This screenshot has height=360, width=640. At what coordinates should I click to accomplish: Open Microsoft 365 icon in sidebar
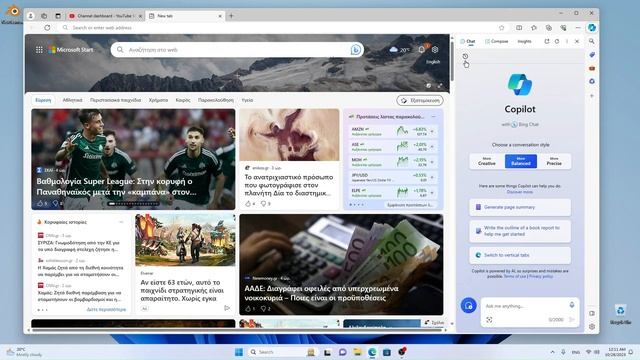coord(592,82)
